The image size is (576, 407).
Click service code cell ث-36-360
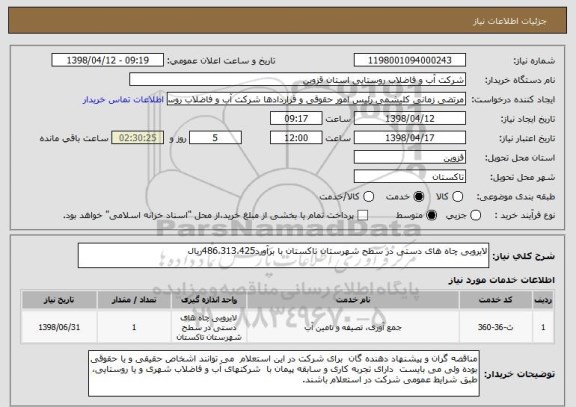(496, 327)
